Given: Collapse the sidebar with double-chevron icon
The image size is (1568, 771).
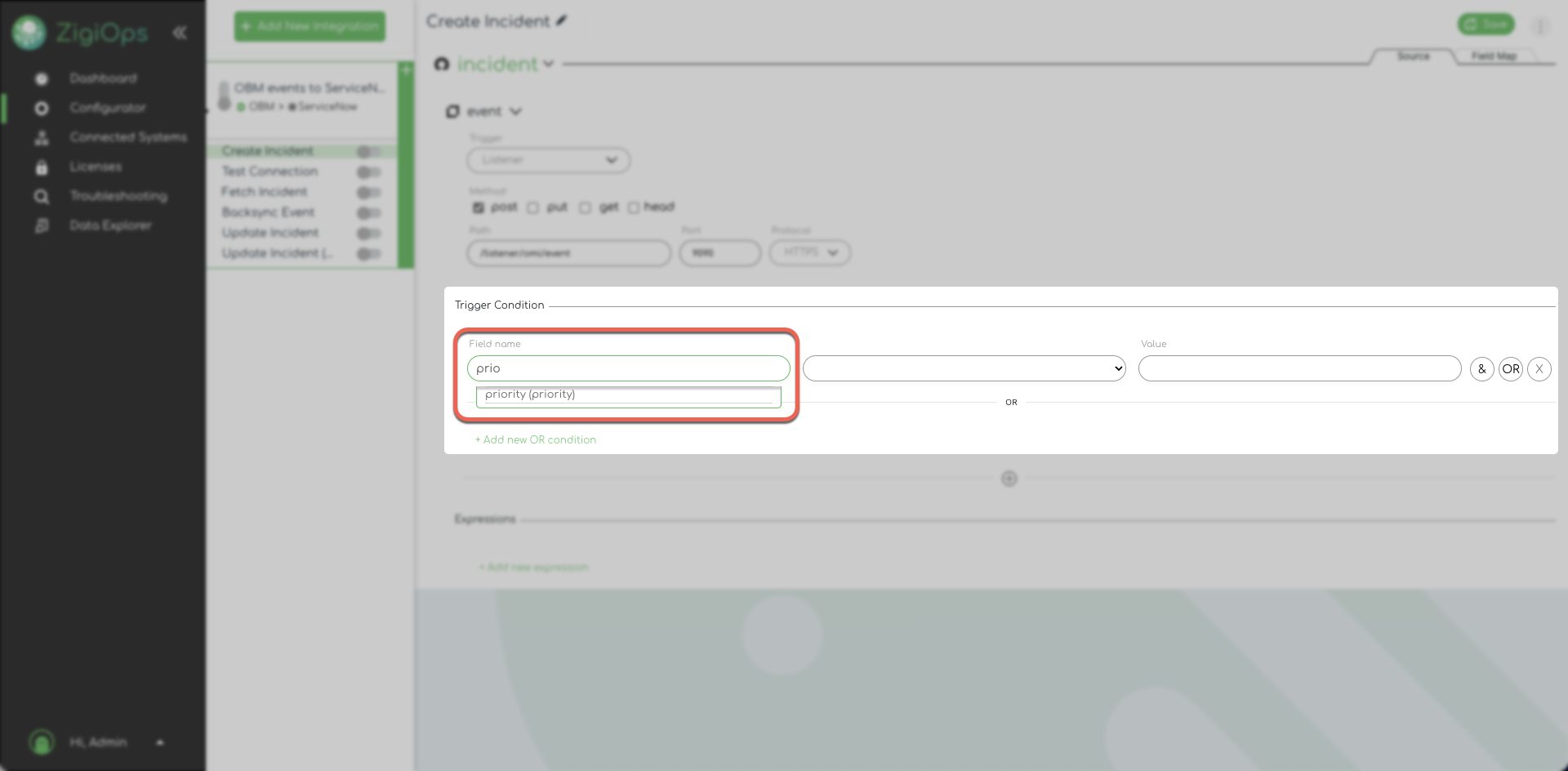Looking at the screenshot, I should [180, 33].
